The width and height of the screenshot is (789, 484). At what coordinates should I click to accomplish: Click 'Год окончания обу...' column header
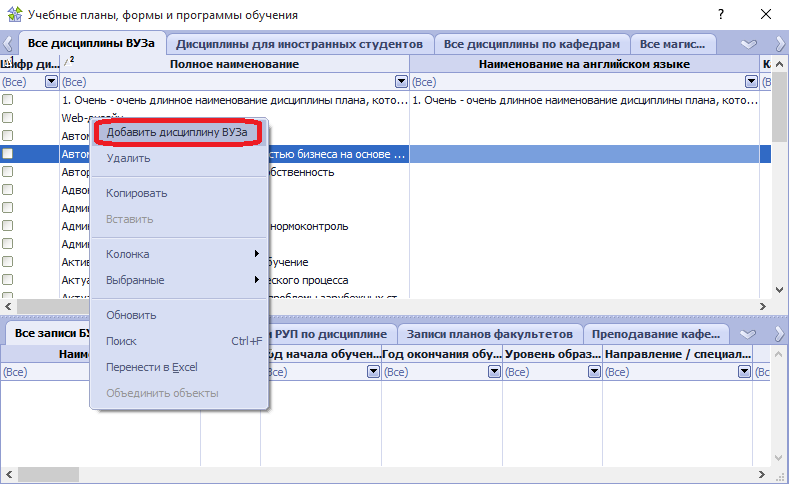(442, 354)
